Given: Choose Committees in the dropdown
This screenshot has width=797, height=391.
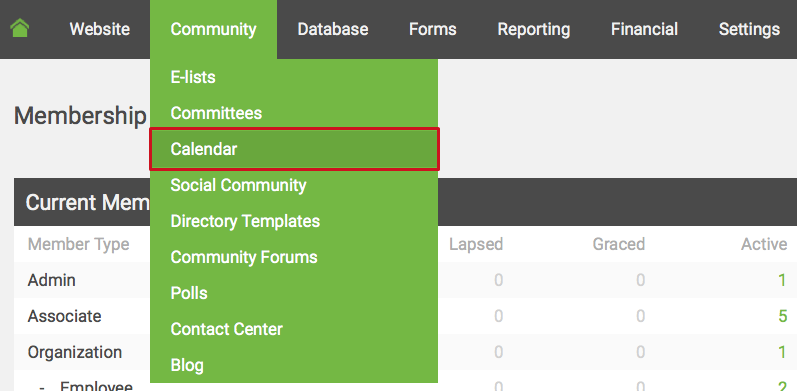Looking at the screenshot, I should [x=294, y=113].
